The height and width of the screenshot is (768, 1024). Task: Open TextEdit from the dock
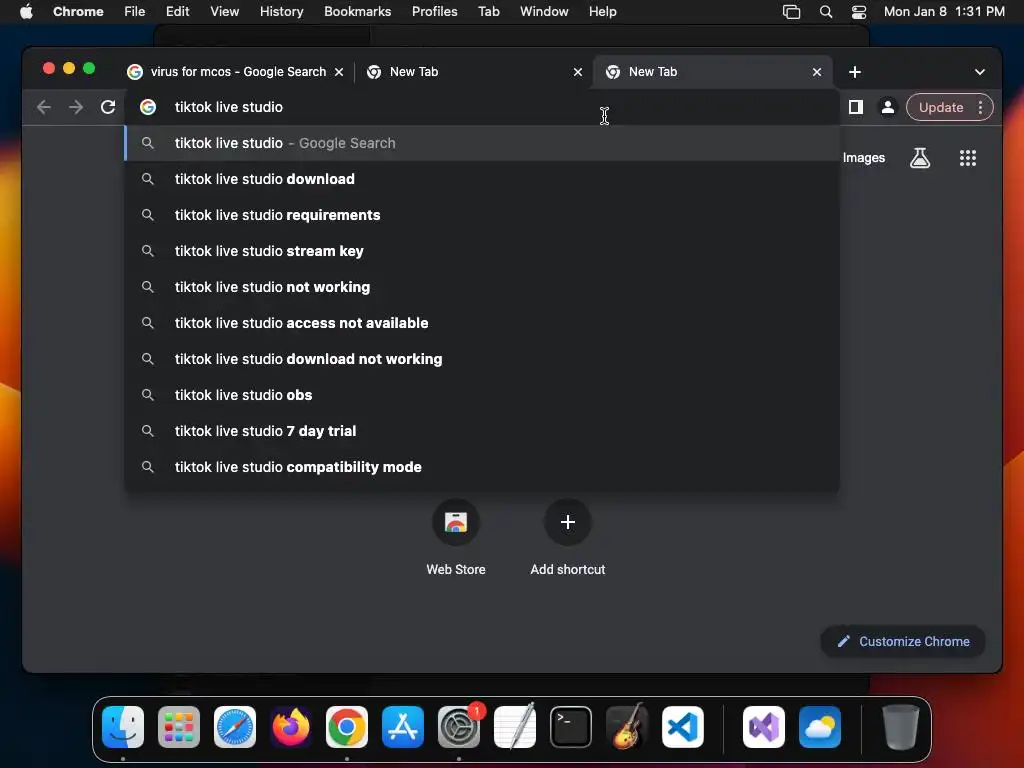point(515,727)
